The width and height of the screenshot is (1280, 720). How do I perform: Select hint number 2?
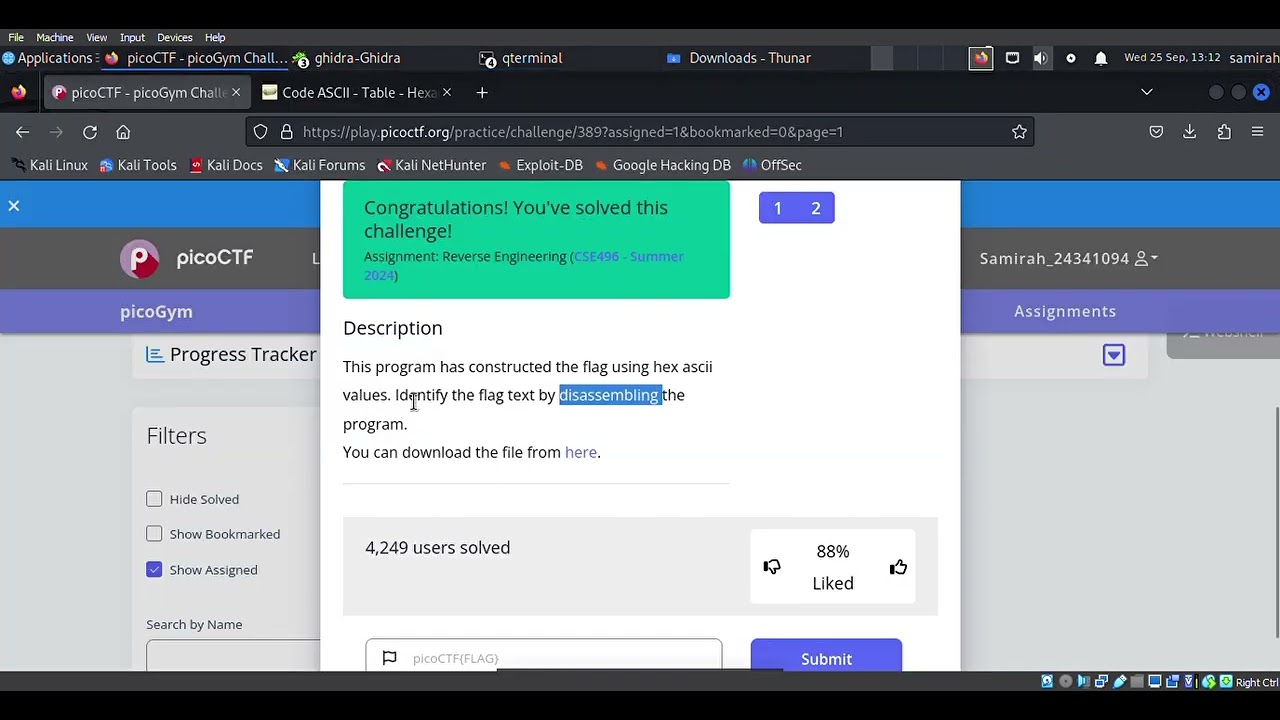tap(815, 208)
